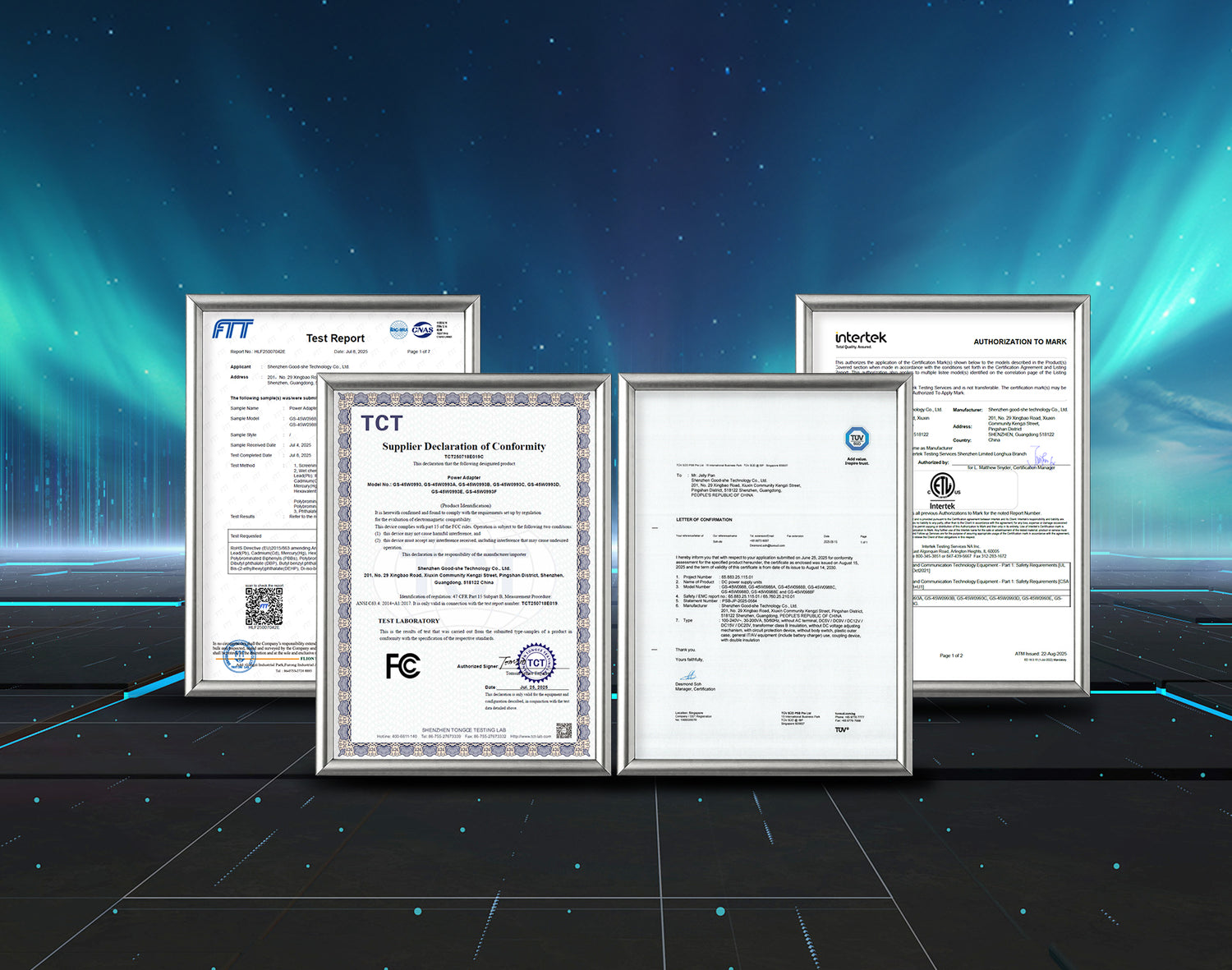Screen dimensions: 1232x970
Task: Click the FTT logo on Test Report
Action: (233, 329)
